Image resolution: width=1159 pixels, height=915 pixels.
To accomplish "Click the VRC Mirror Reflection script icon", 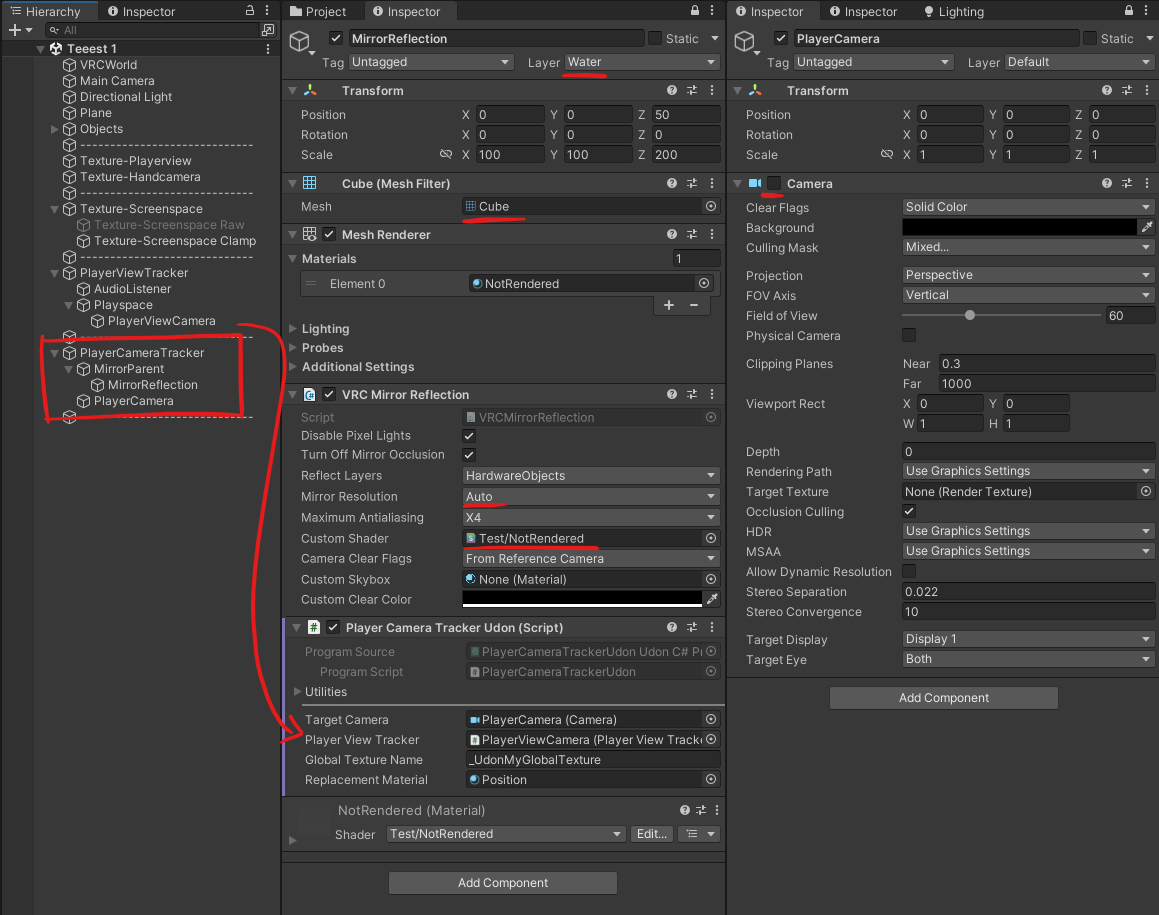I will click(310, 394).
